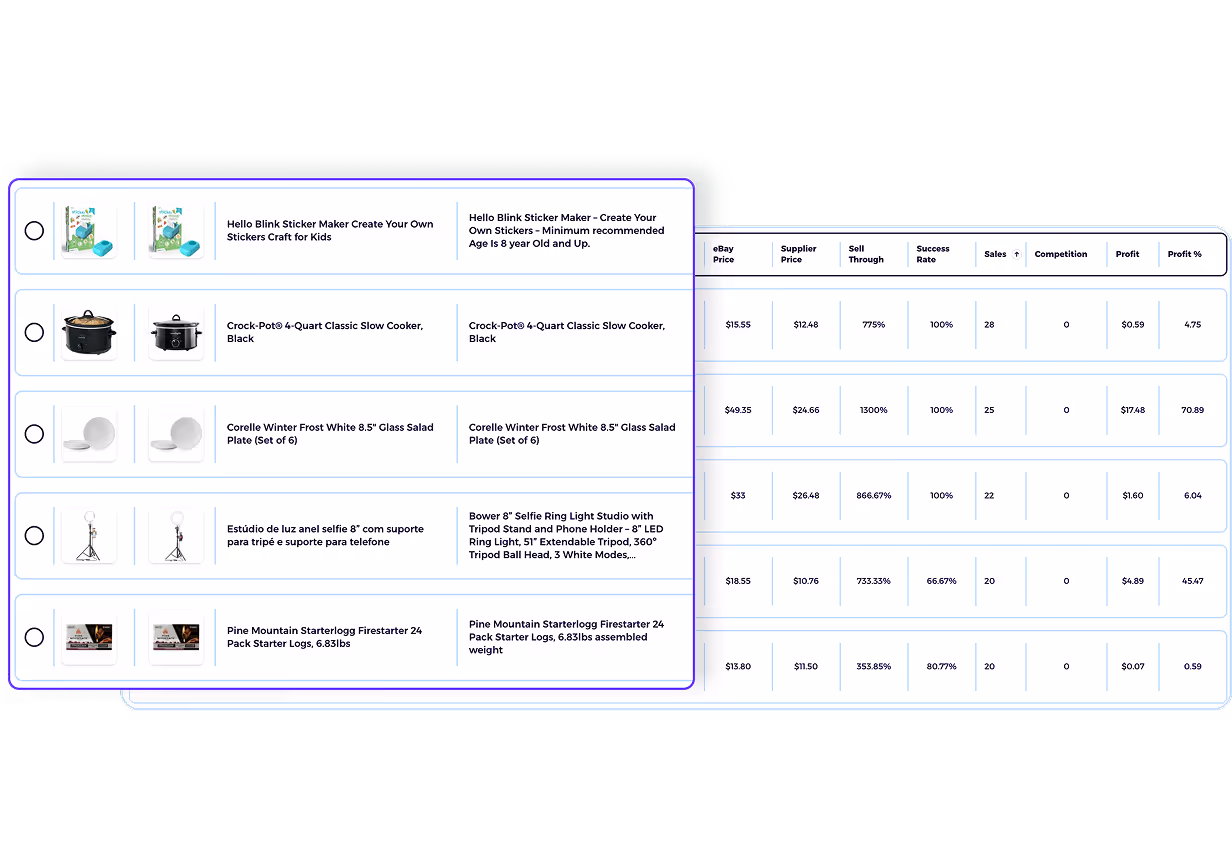Click the eBay price $49.35
Image resolution: width=1232 pixels, height=859 pixels.
[738, 410]
